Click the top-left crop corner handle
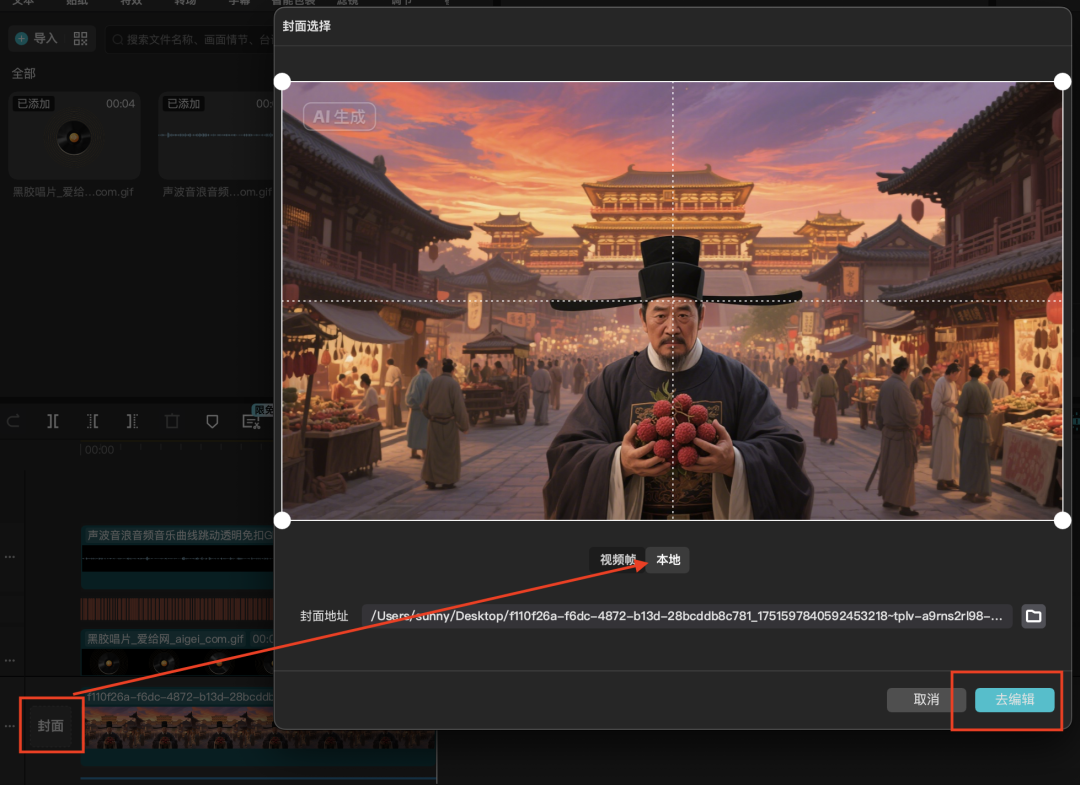The image size is (1080, 785). (282, 81)
